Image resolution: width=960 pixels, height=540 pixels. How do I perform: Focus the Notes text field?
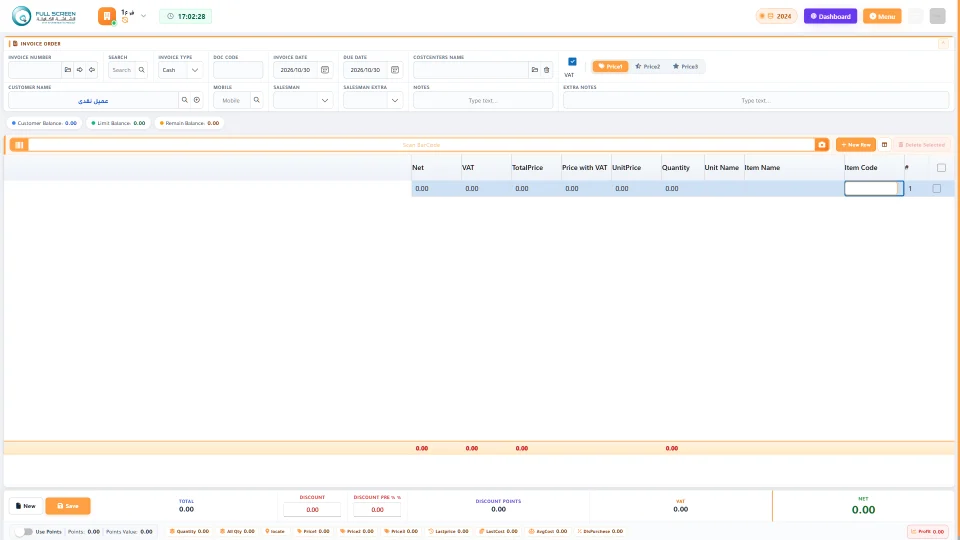[483, 100]
